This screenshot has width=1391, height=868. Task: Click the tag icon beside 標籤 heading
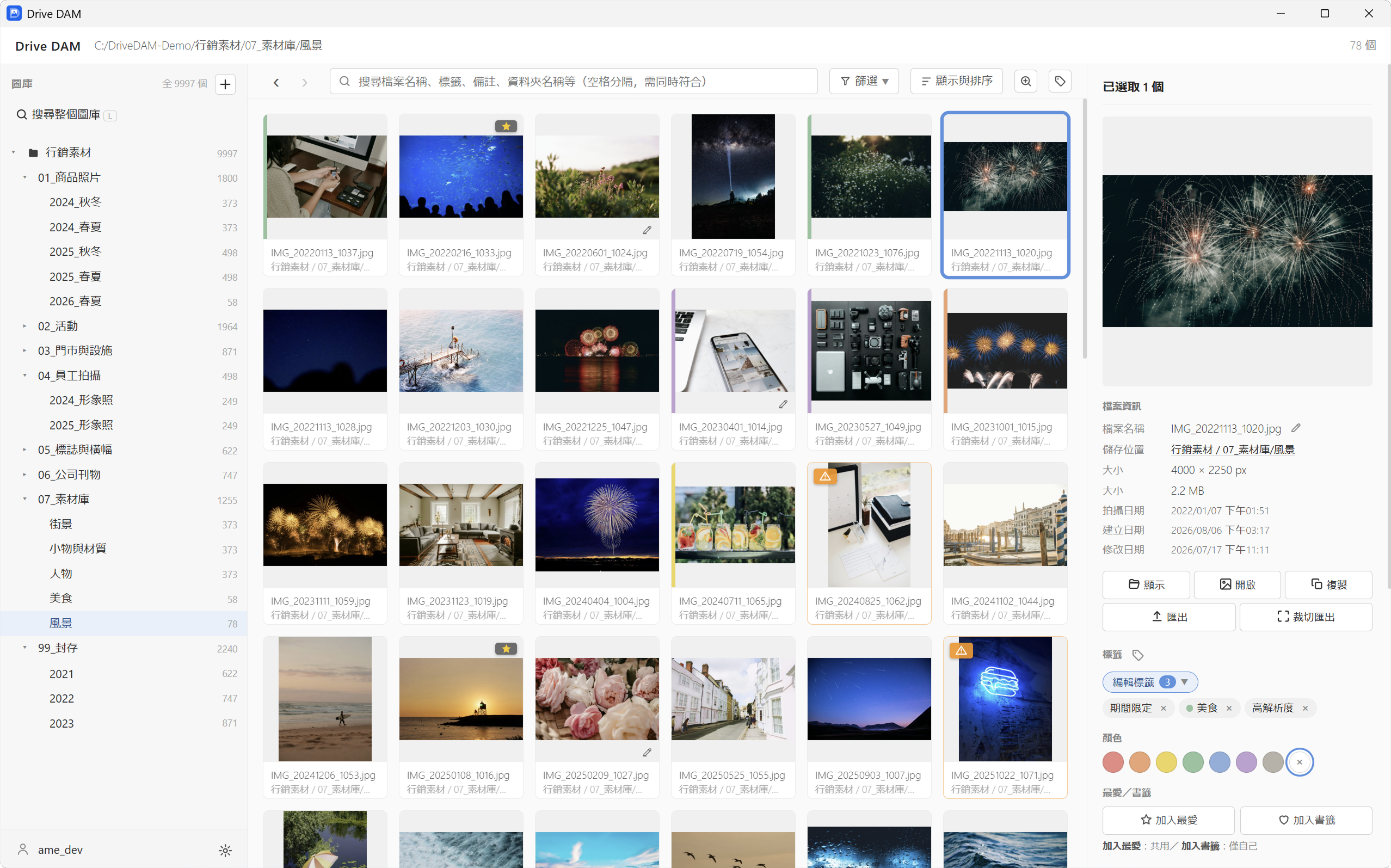pyautogui.click(x=1138, y=655)
